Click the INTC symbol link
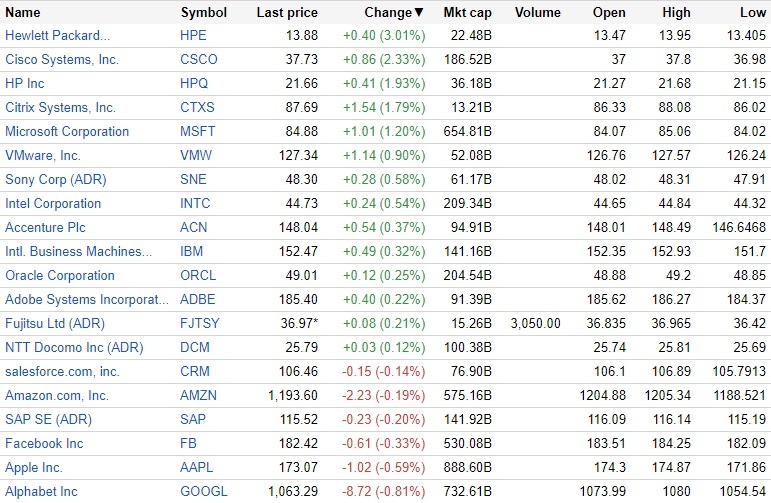 [197, 204]
